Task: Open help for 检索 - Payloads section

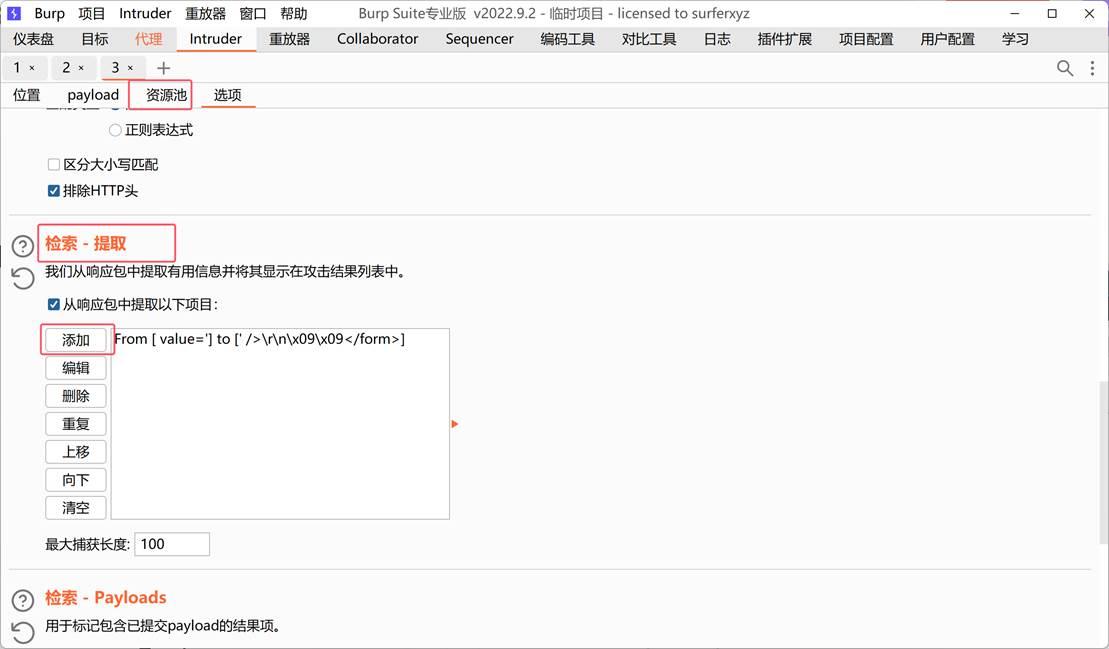Action: tap(23, 600)
